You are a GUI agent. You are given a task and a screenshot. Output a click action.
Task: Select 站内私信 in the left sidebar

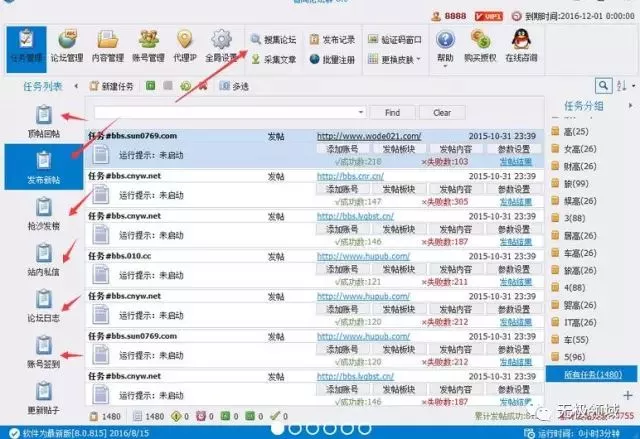click(x=44, y=260)
